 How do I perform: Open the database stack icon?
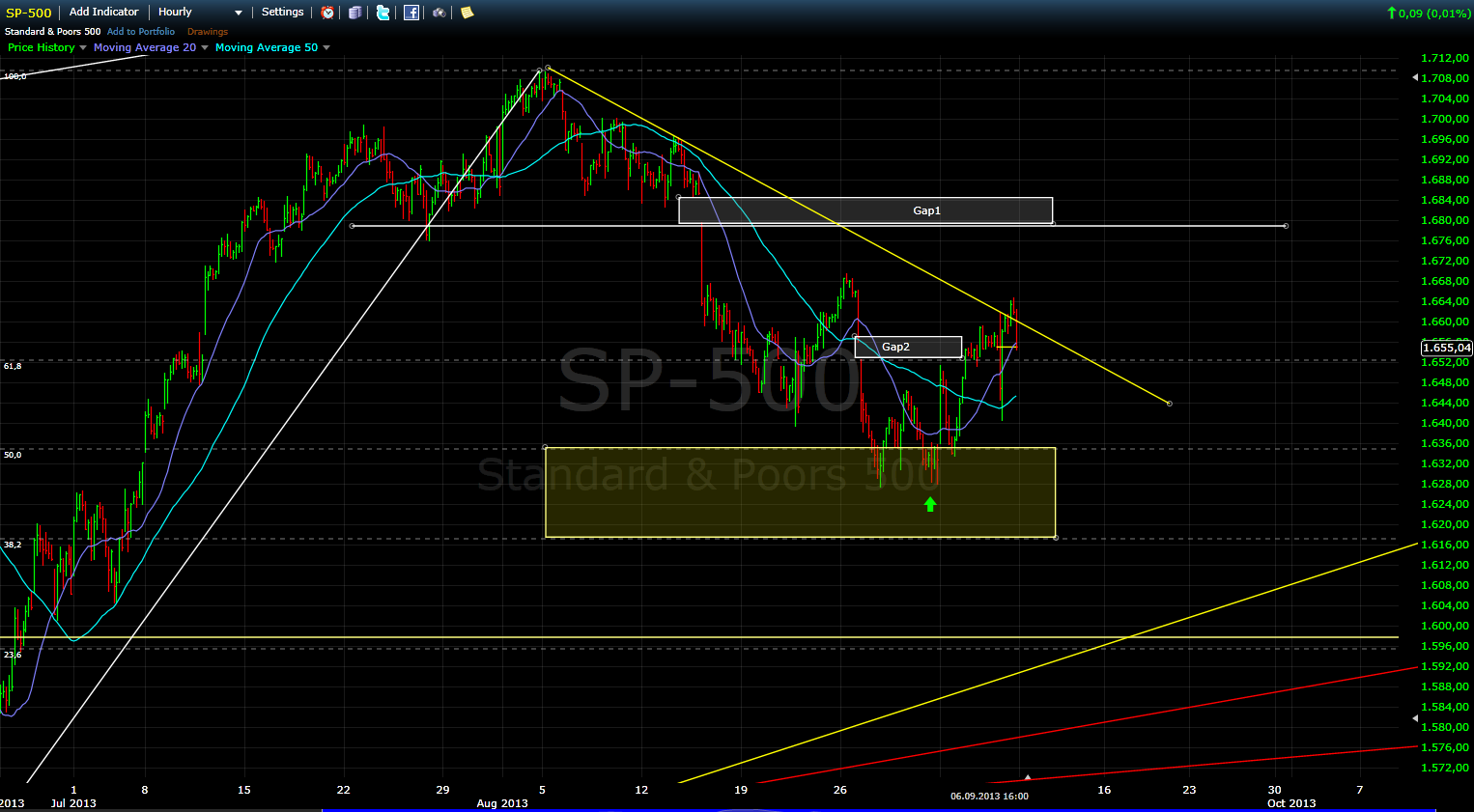pos(355,13)
